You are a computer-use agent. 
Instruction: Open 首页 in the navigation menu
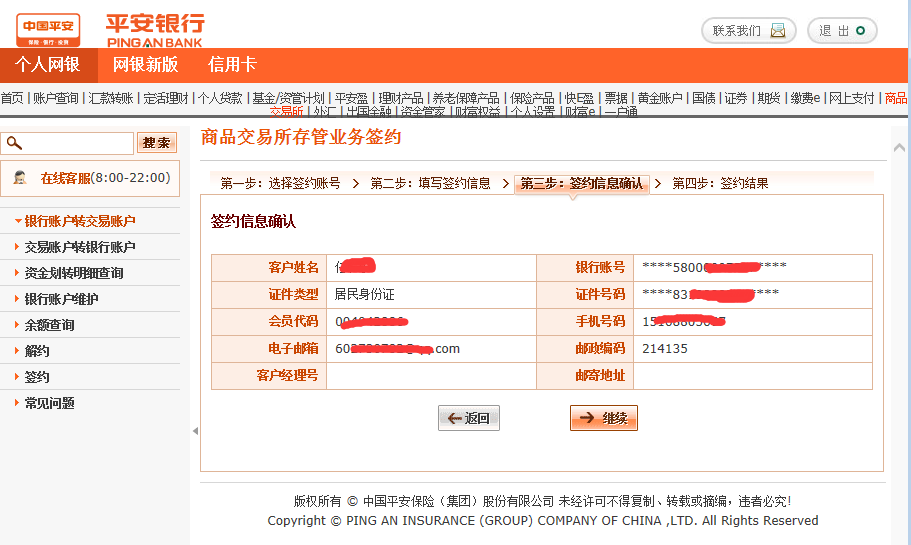pyautogui.click(x=12, y=98)
